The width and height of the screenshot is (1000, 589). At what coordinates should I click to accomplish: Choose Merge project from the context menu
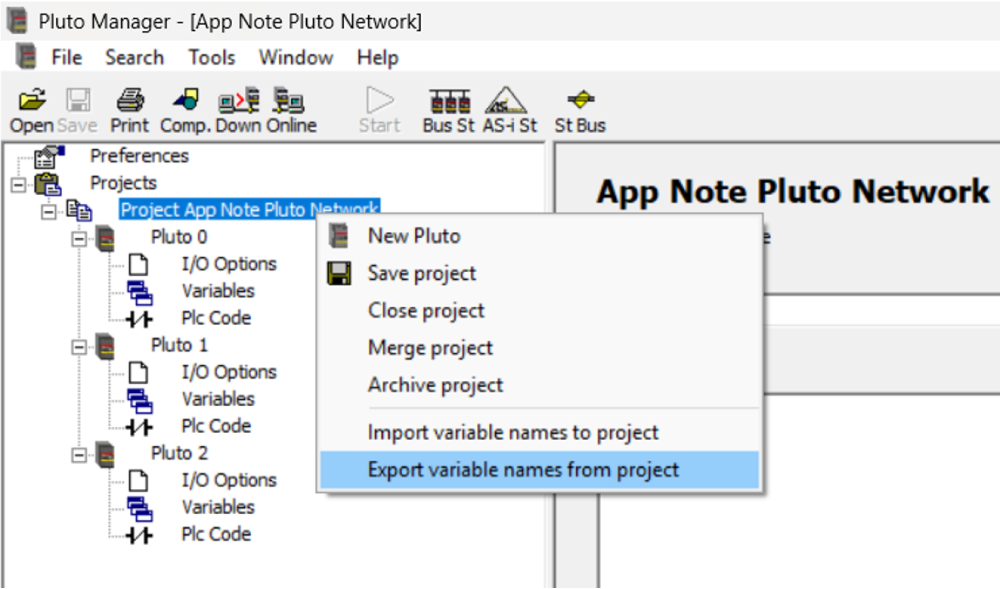540,348
